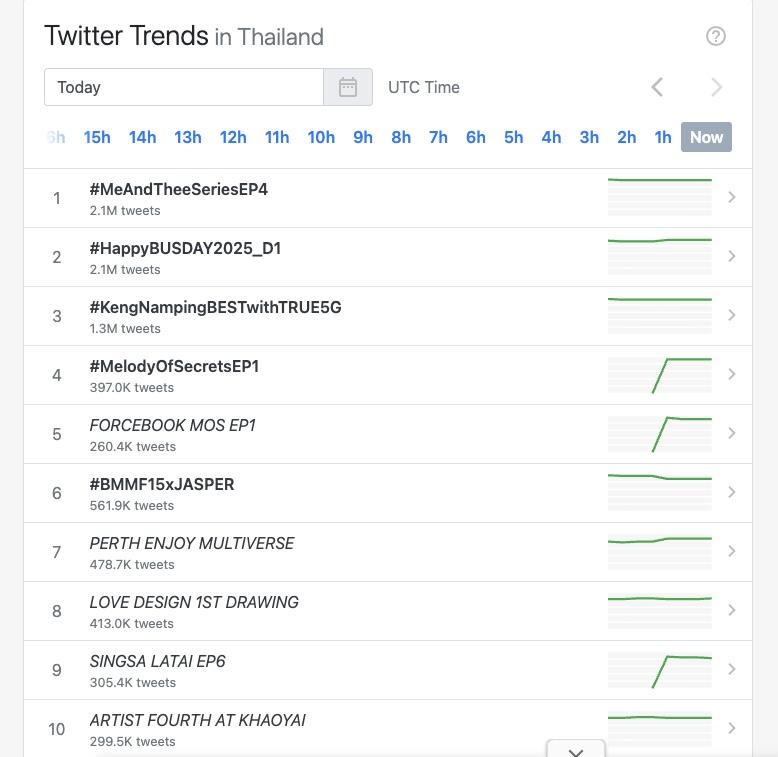The width and height of the screenshot is (778, 757).
Task: Click the Today date input field
Action: coord(184,87)
